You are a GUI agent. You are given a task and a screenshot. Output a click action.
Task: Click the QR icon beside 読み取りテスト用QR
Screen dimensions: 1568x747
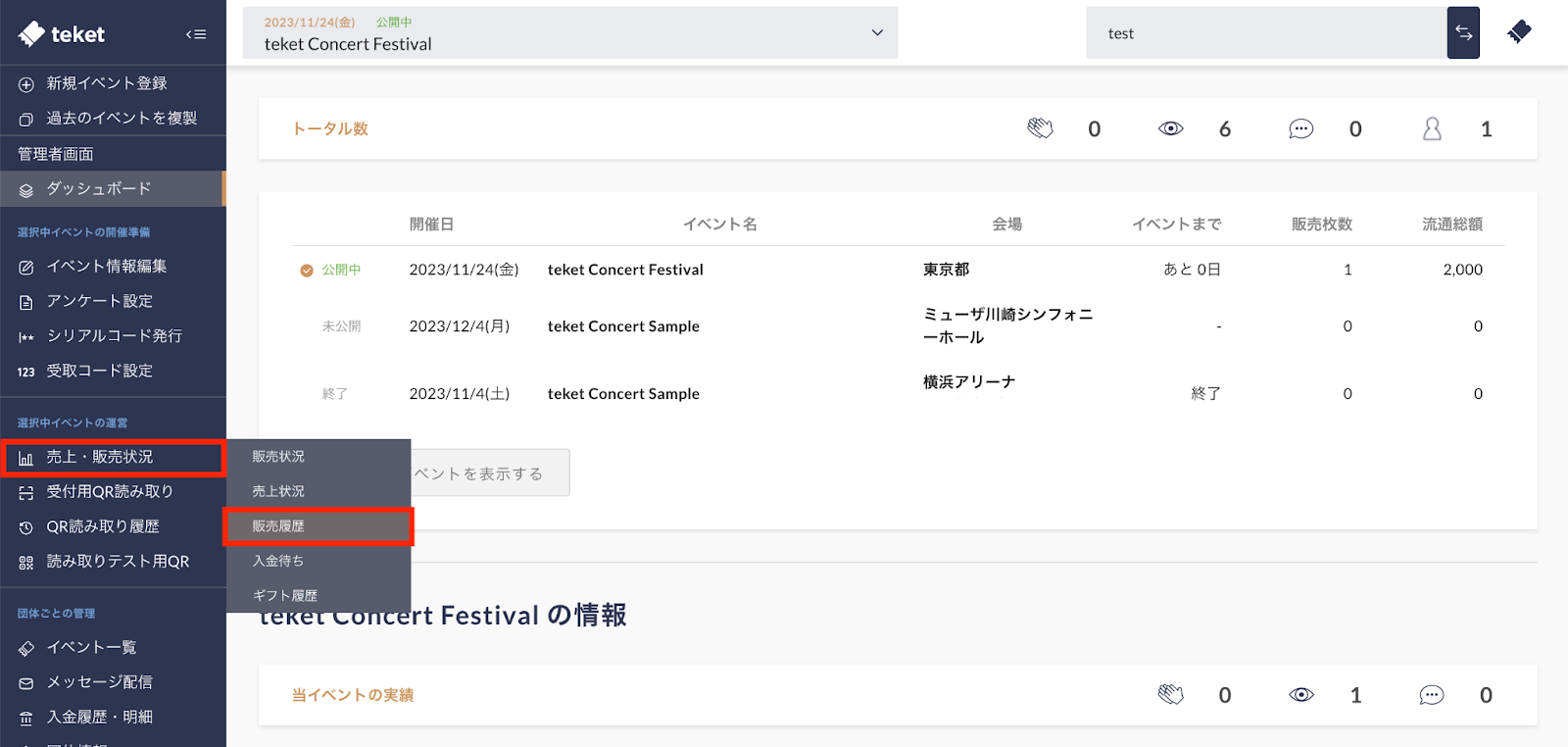[x=26, y=563]
